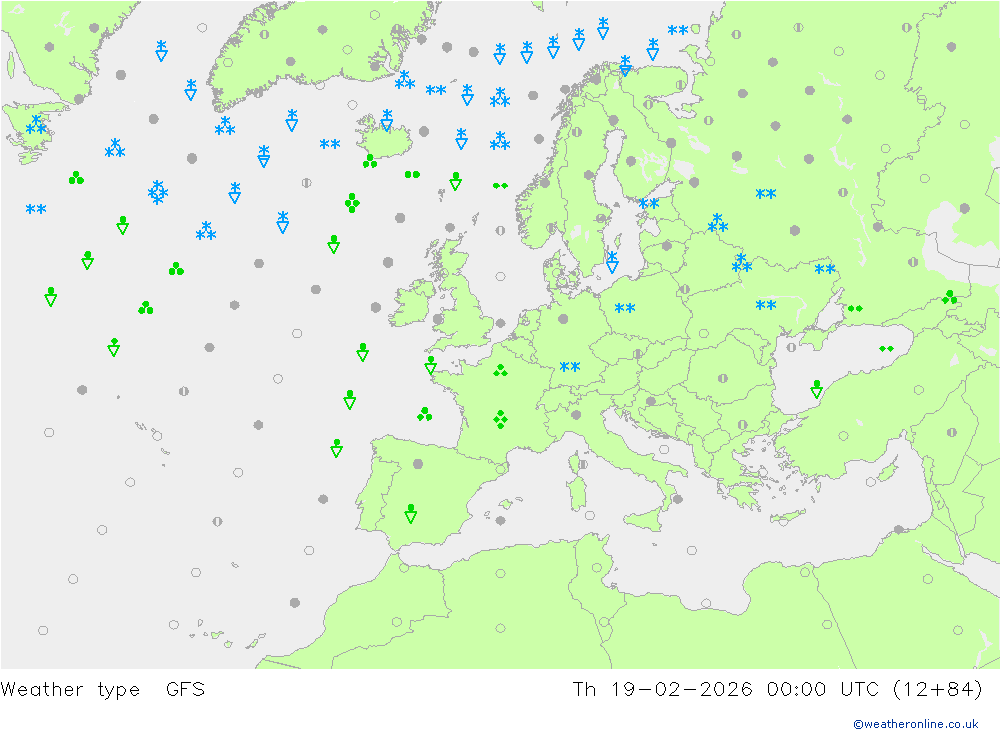Image resolution: width=1000 pixels, height=733 pixels.
Task: Click the four-dot rain symbol south of Iceland
Action: [x=352, y=203]
